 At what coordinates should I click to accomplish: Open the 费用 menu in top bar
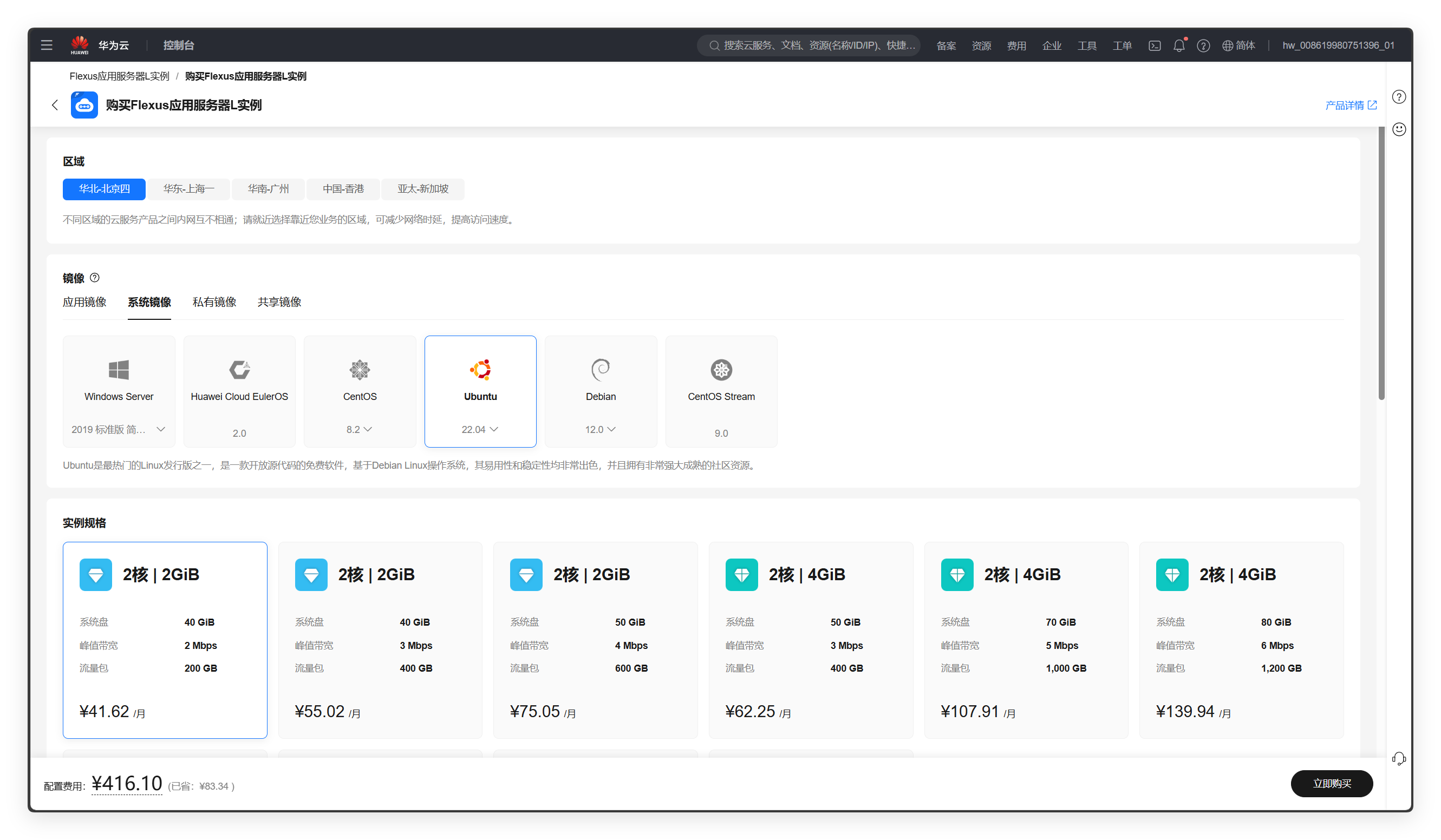(1016, 45)
